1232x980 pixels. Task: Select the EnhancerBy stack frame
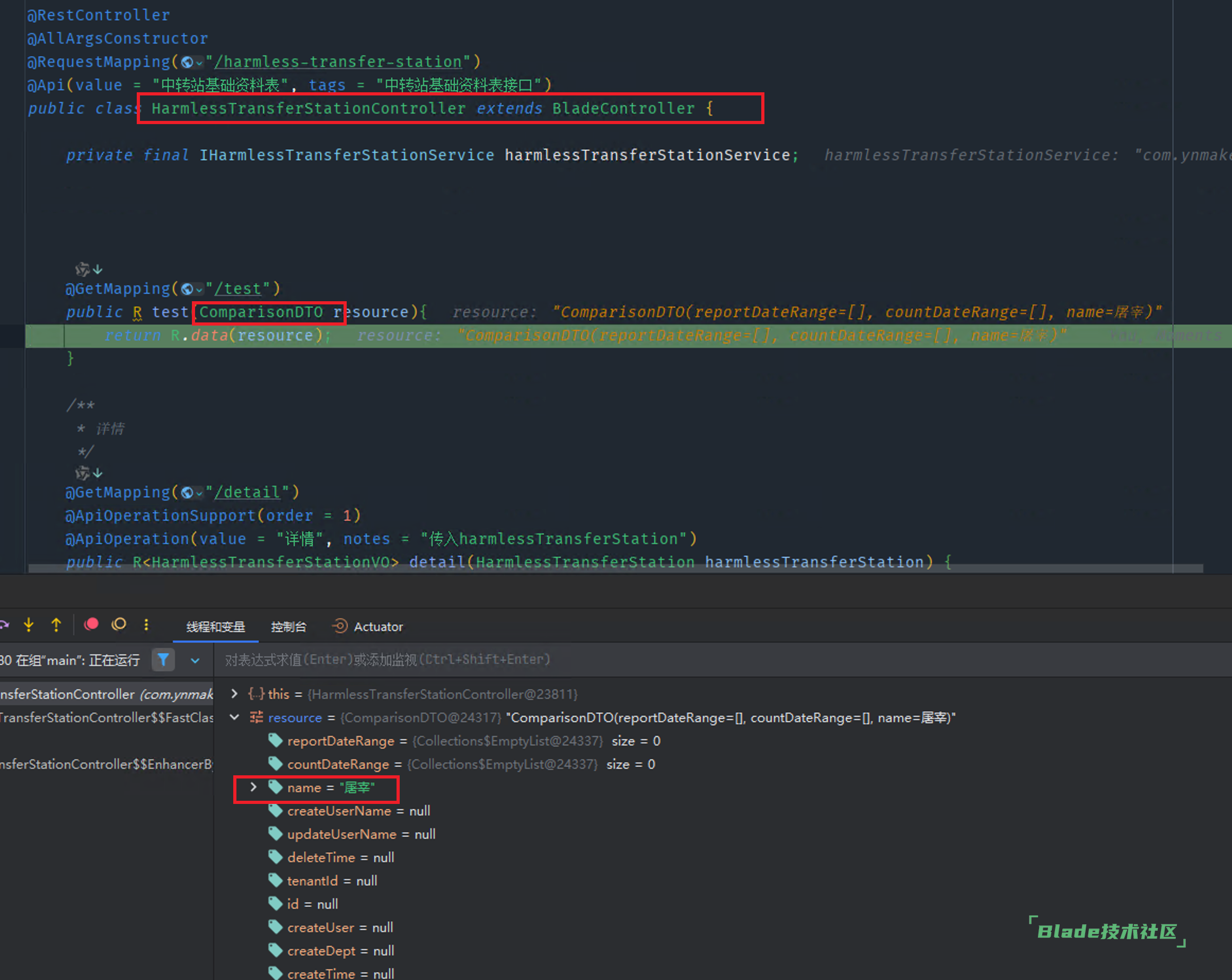107,765
